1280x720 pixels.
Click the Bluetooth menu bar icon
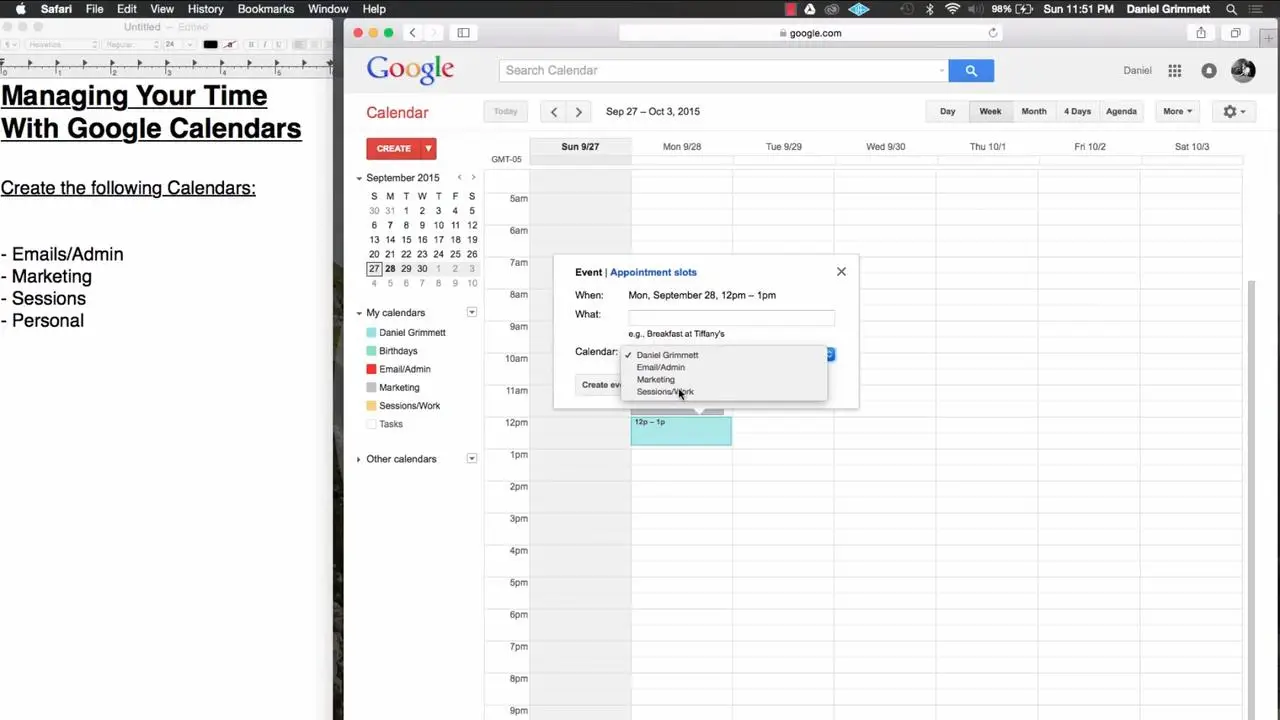[x=929, y=9]
